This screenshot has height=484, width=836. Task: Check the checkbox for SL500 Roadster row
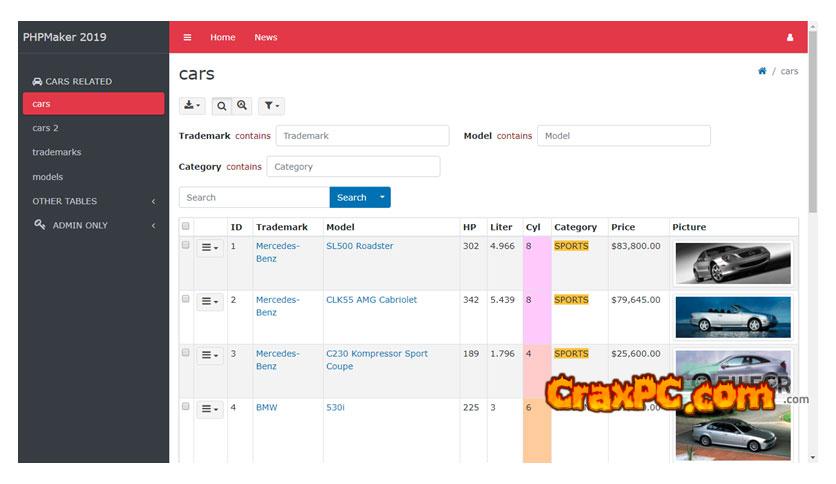click(x=185, y=245)
